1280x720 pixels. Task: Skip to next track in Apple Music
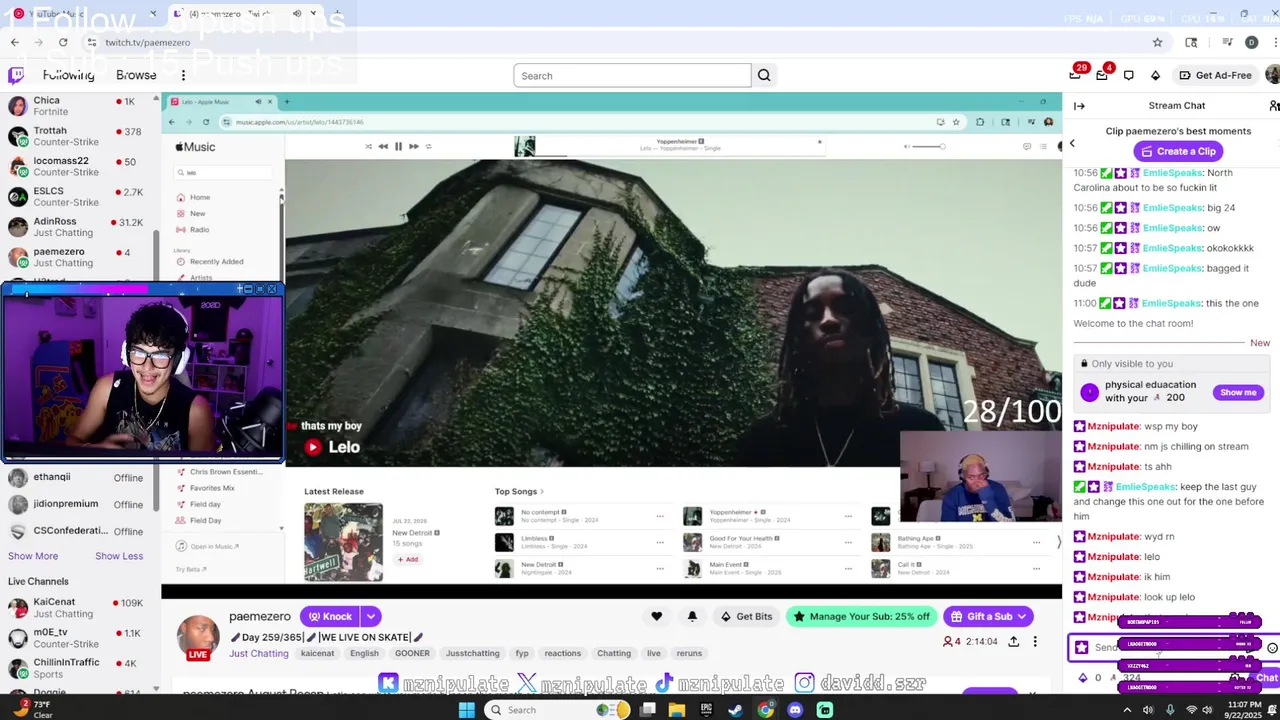pos(414,146)
